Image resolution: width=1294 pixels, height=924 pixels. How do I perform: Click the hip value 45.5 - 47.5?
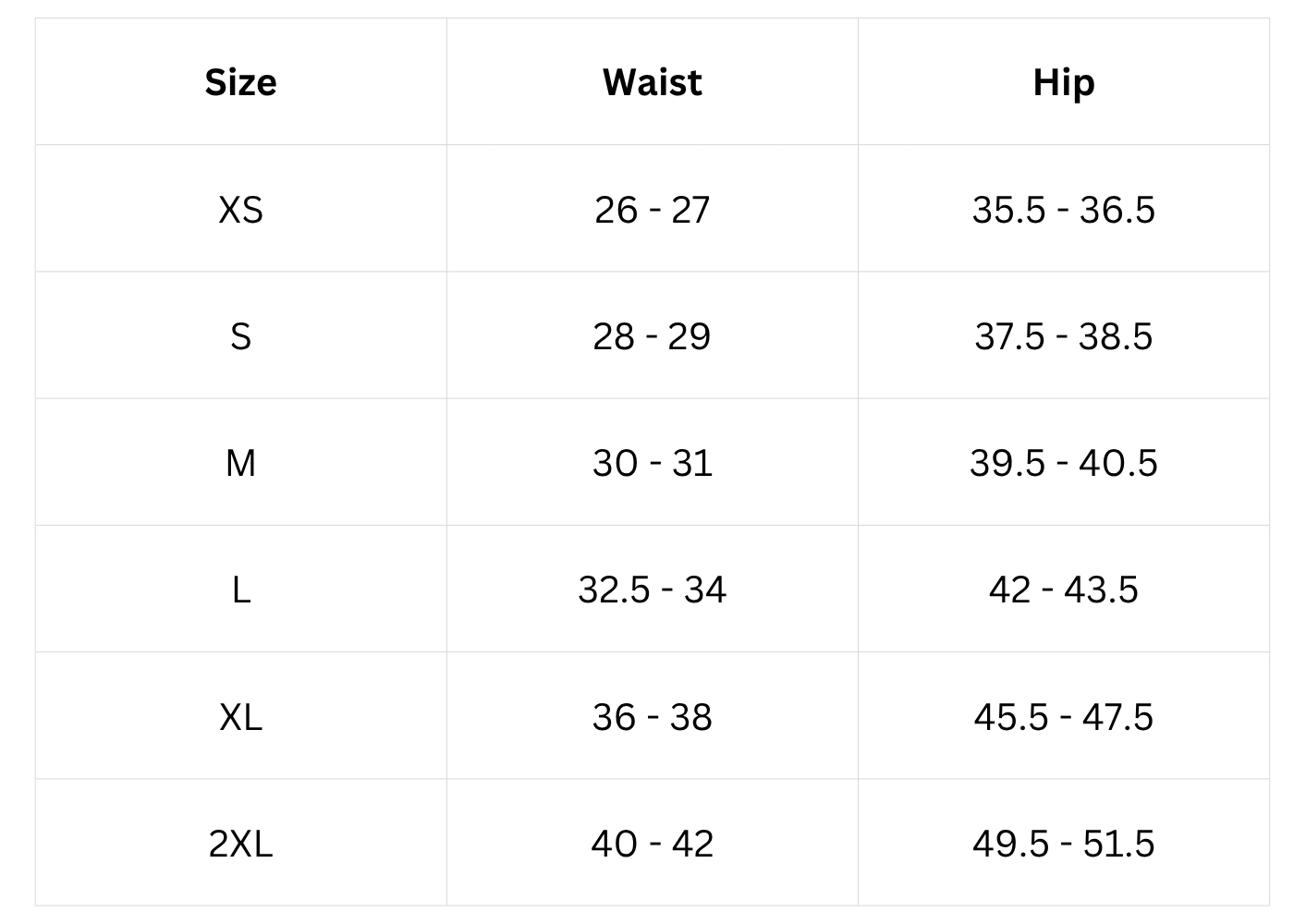point(1063,717)
